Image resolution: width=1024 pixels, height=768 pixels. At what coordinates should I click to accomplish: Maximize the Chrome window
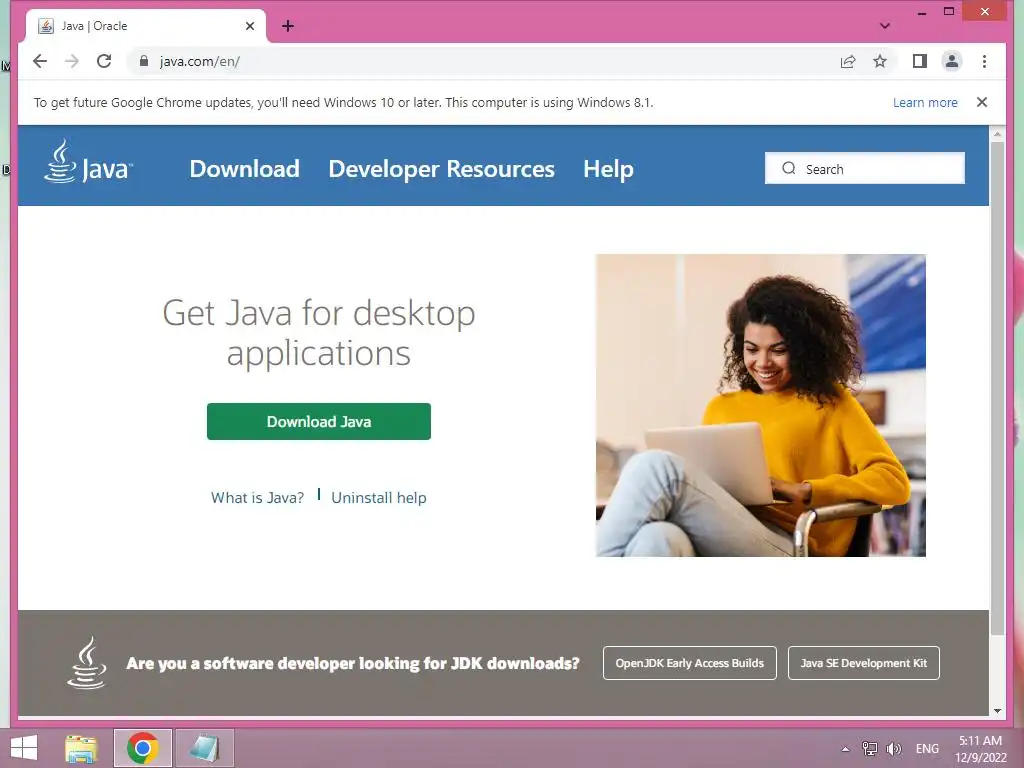tap(949, 12)
